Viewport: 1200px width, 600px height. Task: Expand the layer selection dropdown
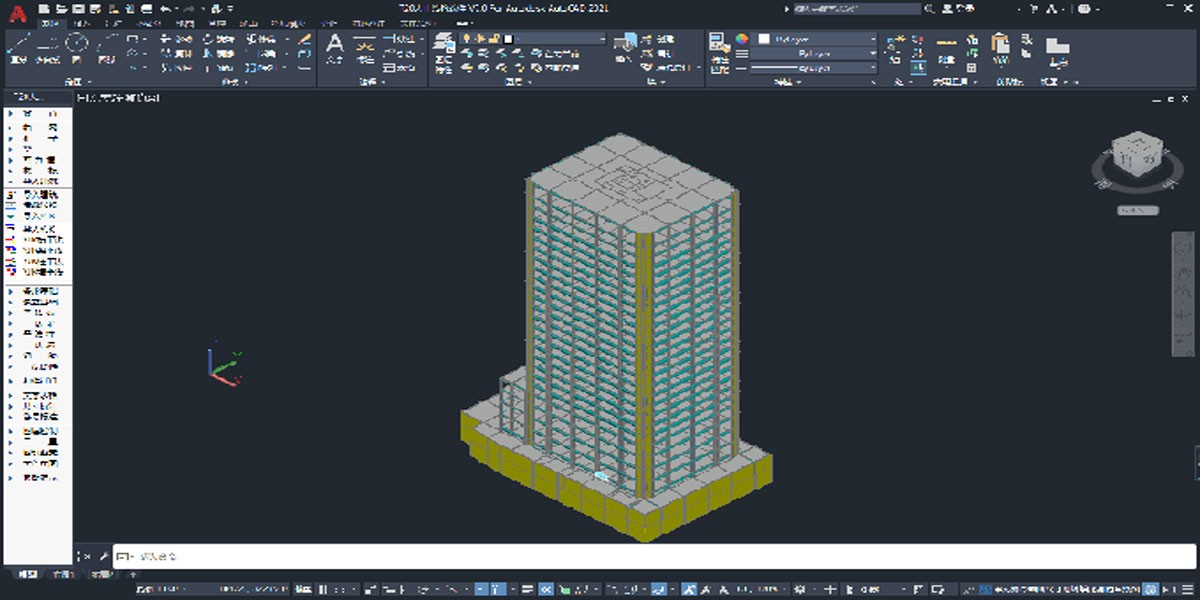[533, 38]
